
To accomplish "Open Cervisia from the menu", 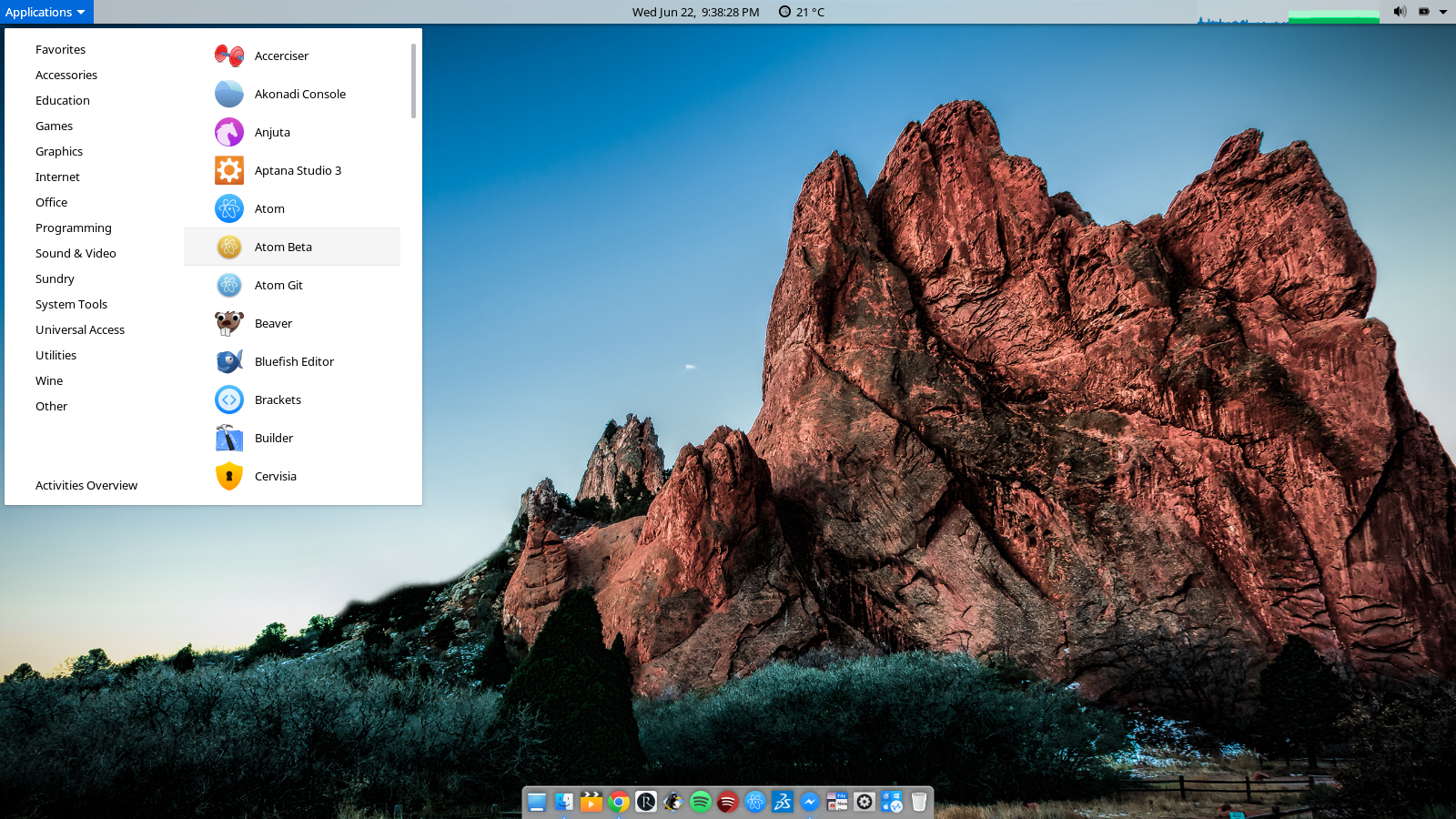I will [x=292, y=476].
